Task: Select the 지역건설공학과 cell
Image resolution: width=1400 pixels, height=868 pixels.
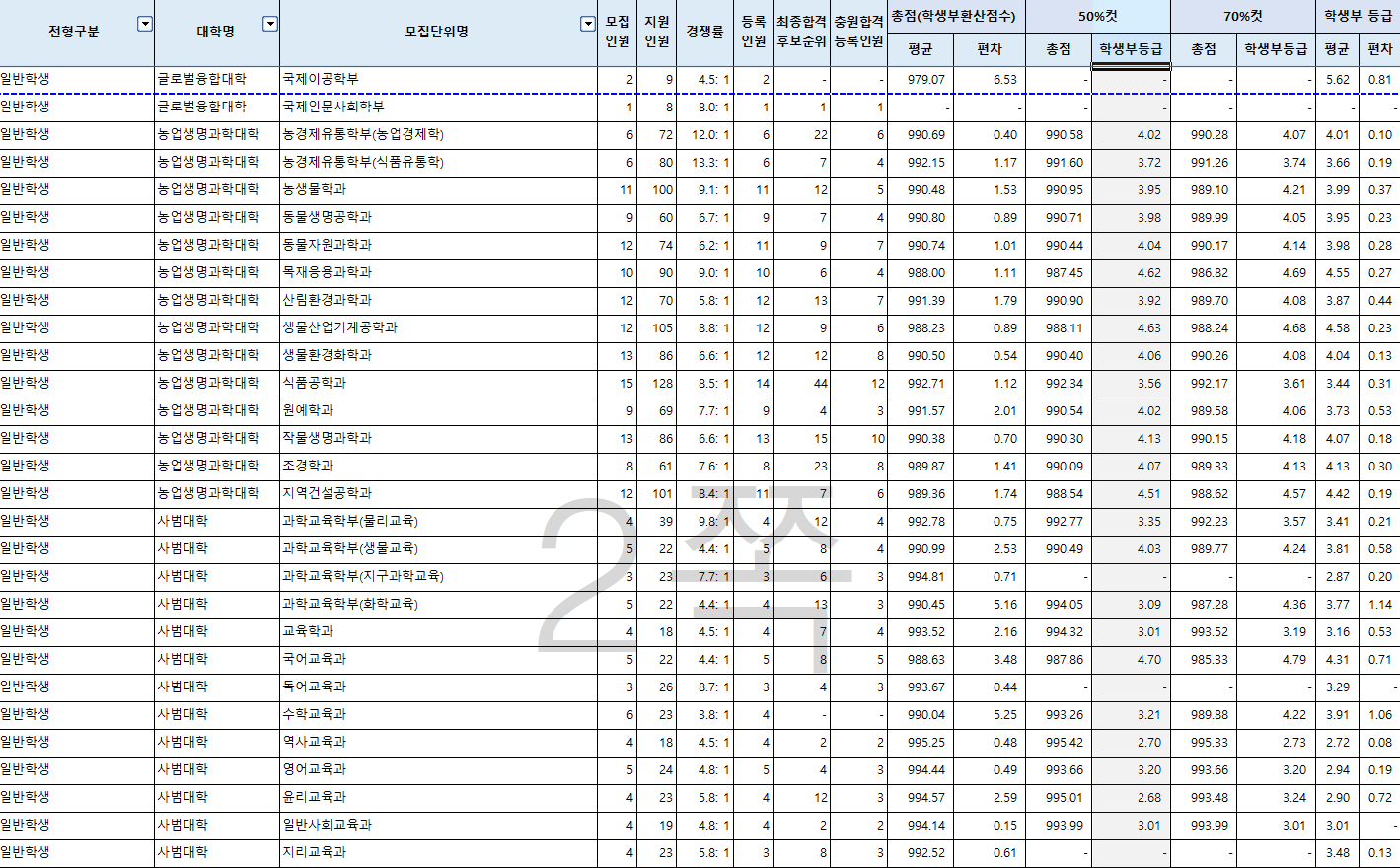Action: [438, 493]
